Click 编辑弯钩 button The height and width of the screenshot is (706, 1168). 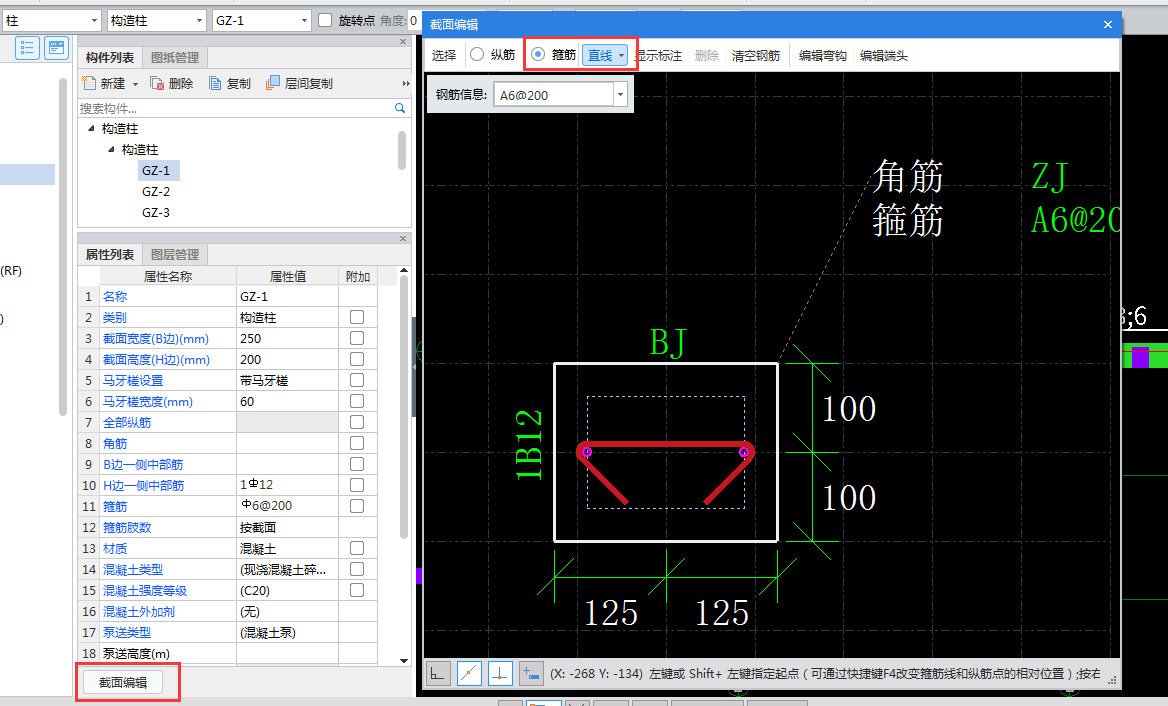pyautogui.click(x=822, y=55)
